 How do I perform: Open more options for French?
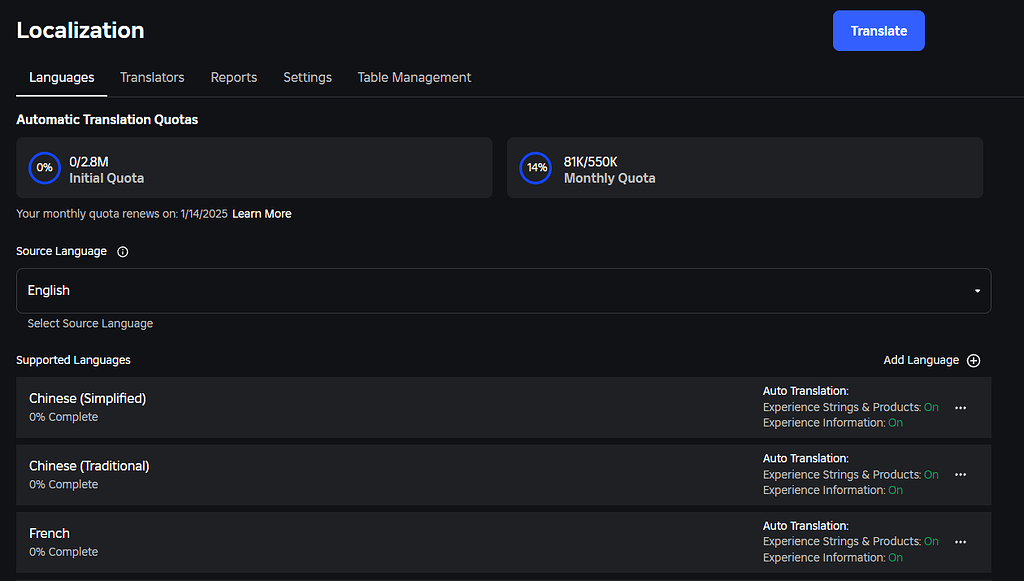(961, 542)
